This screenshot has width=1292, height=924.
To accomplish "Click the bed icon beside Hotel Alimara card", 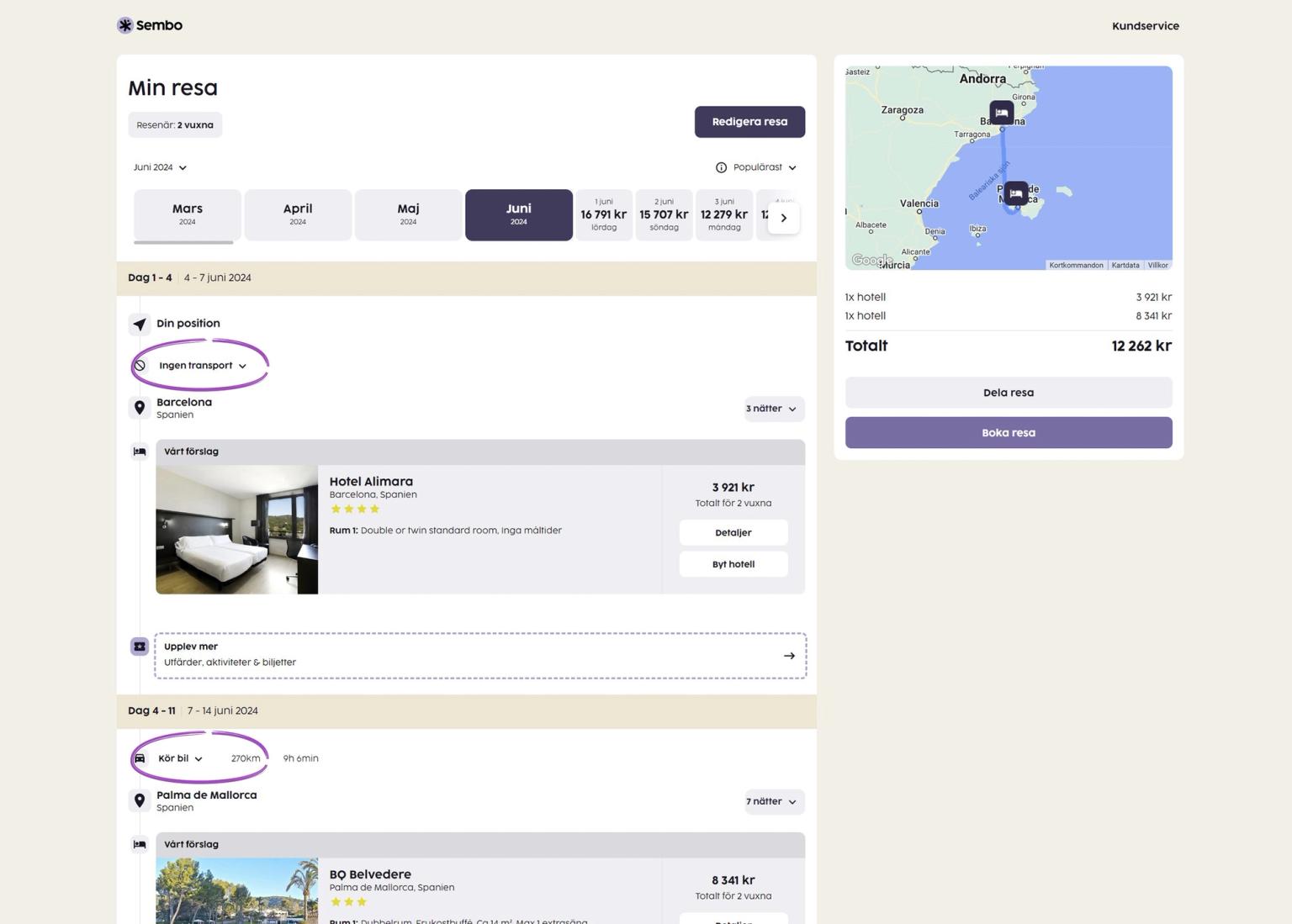I will (140, 451).
